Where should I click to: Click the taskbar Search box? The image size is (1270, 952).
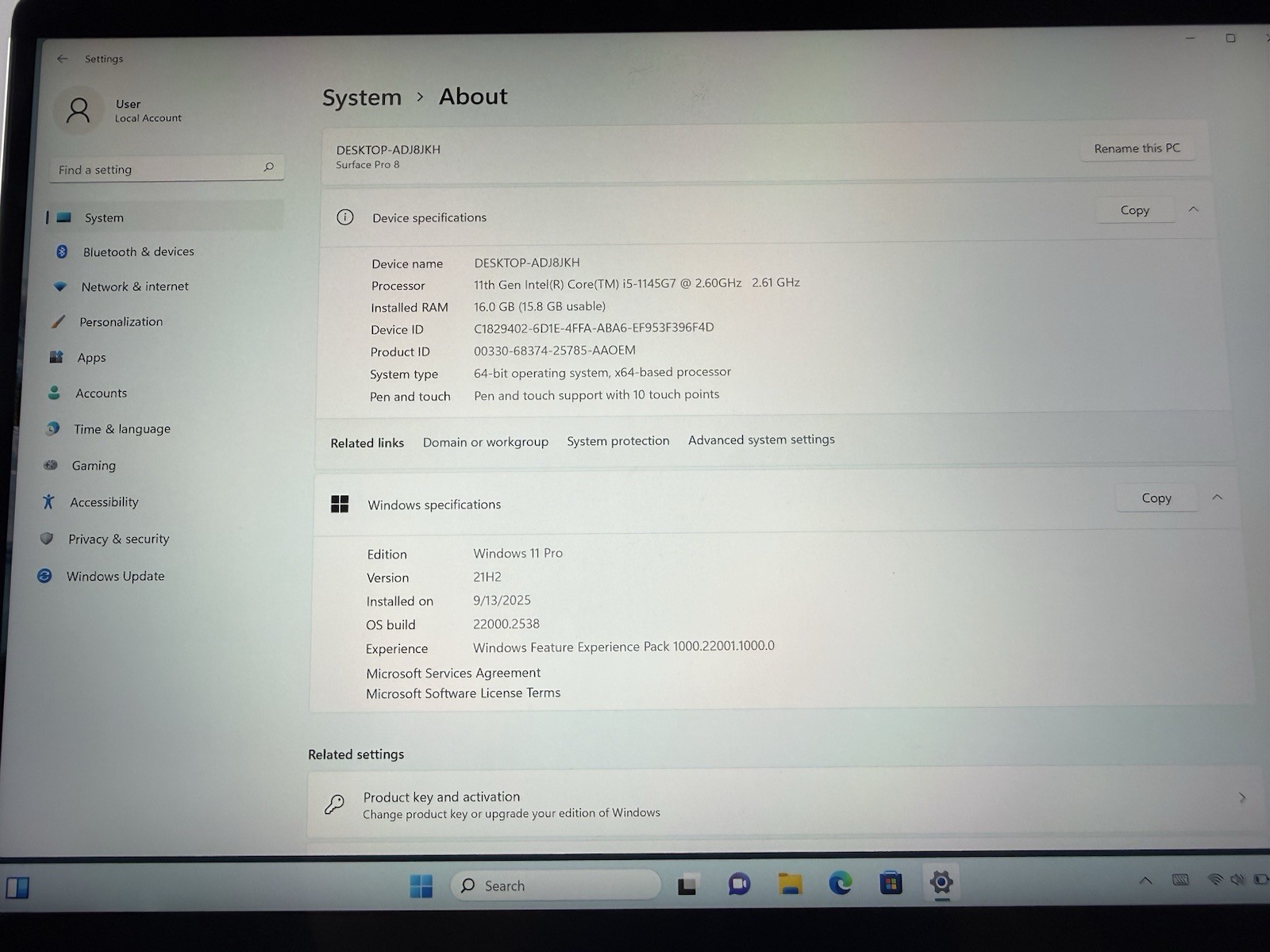tap(556, 885)
